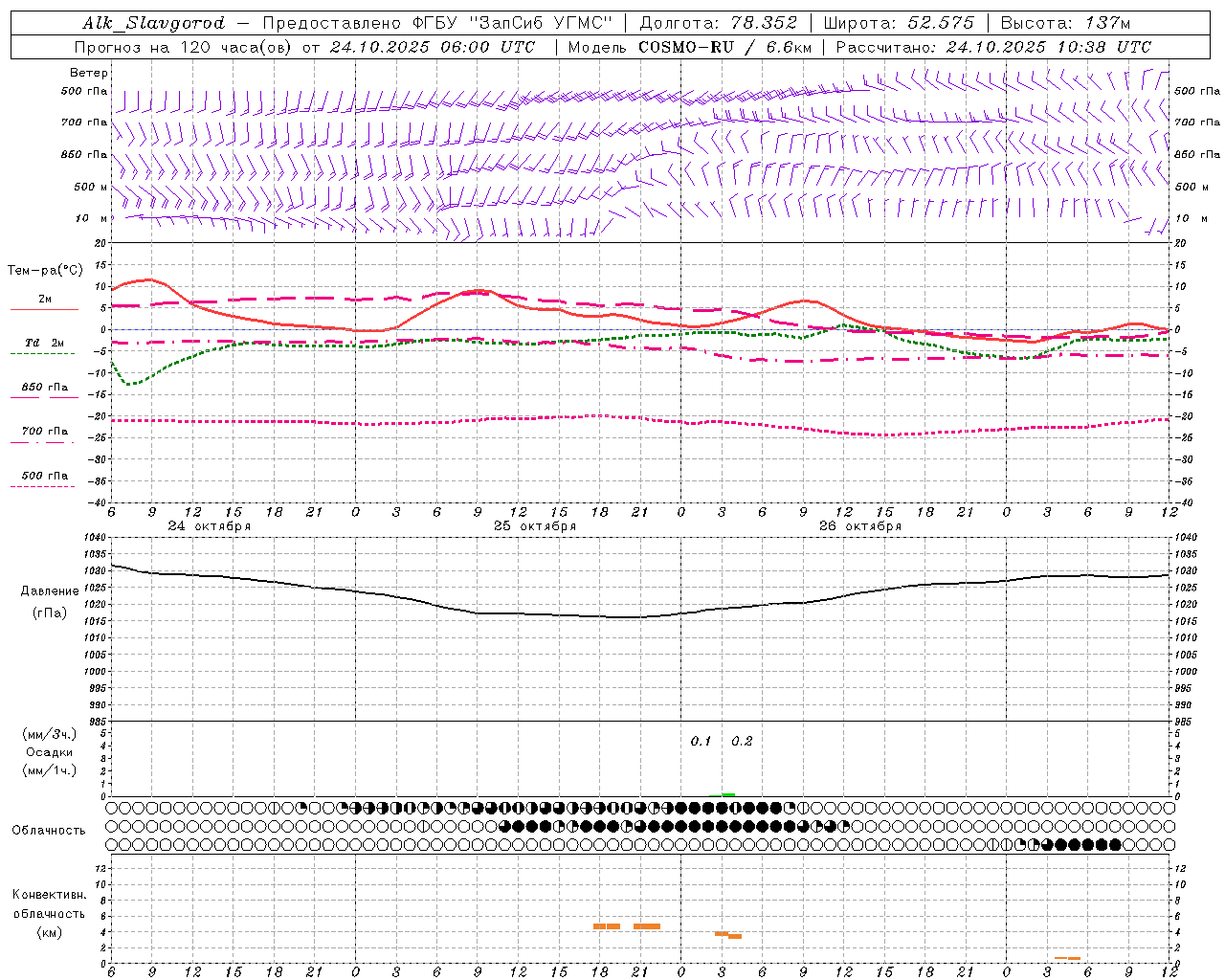Click the '700 гПа' temperature legend entry
The width and height of the screenshot is (1225, 980).
click(44, 432)
